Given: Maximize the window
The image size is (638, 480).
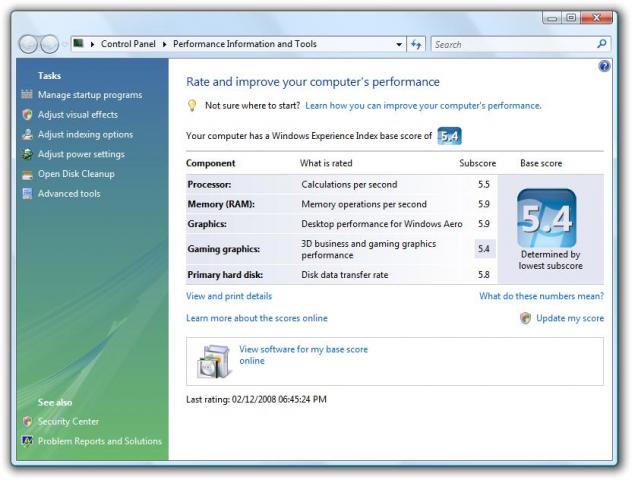Looking at the screenshot, I should point(571,18).
